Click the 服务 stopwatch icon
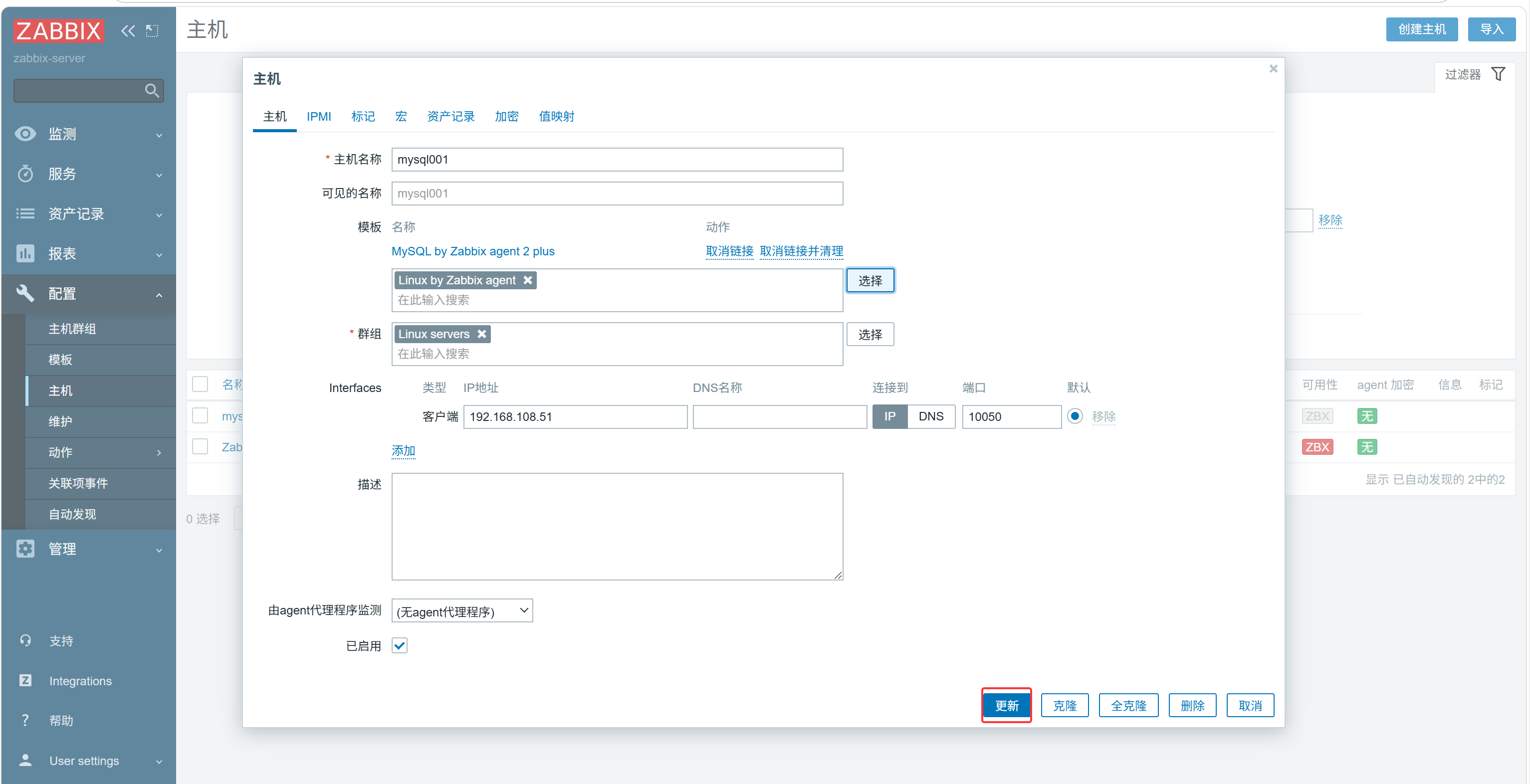The image size is (1530, 784). (25, 174)
